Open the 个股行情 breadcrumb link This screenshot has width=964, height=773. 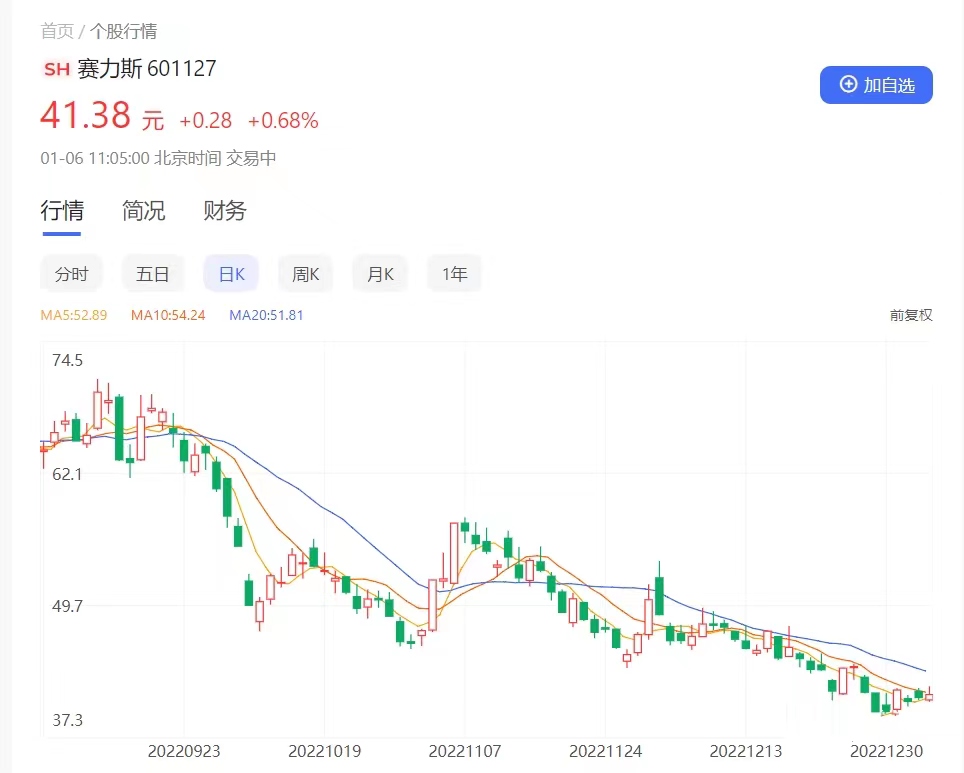pyautogui.click(x=123, y=31)
